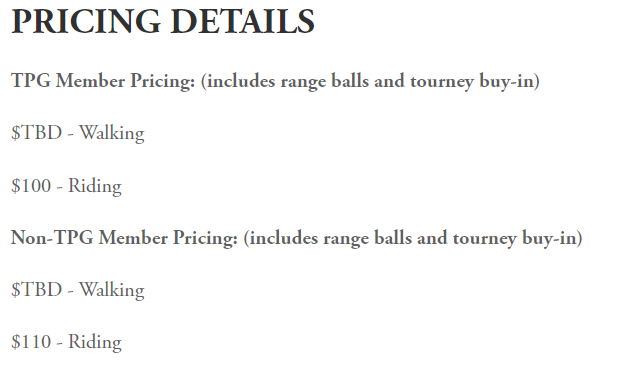
Task: Click the $TBD amount in the Non-TPG section
Action: [37, 290]
